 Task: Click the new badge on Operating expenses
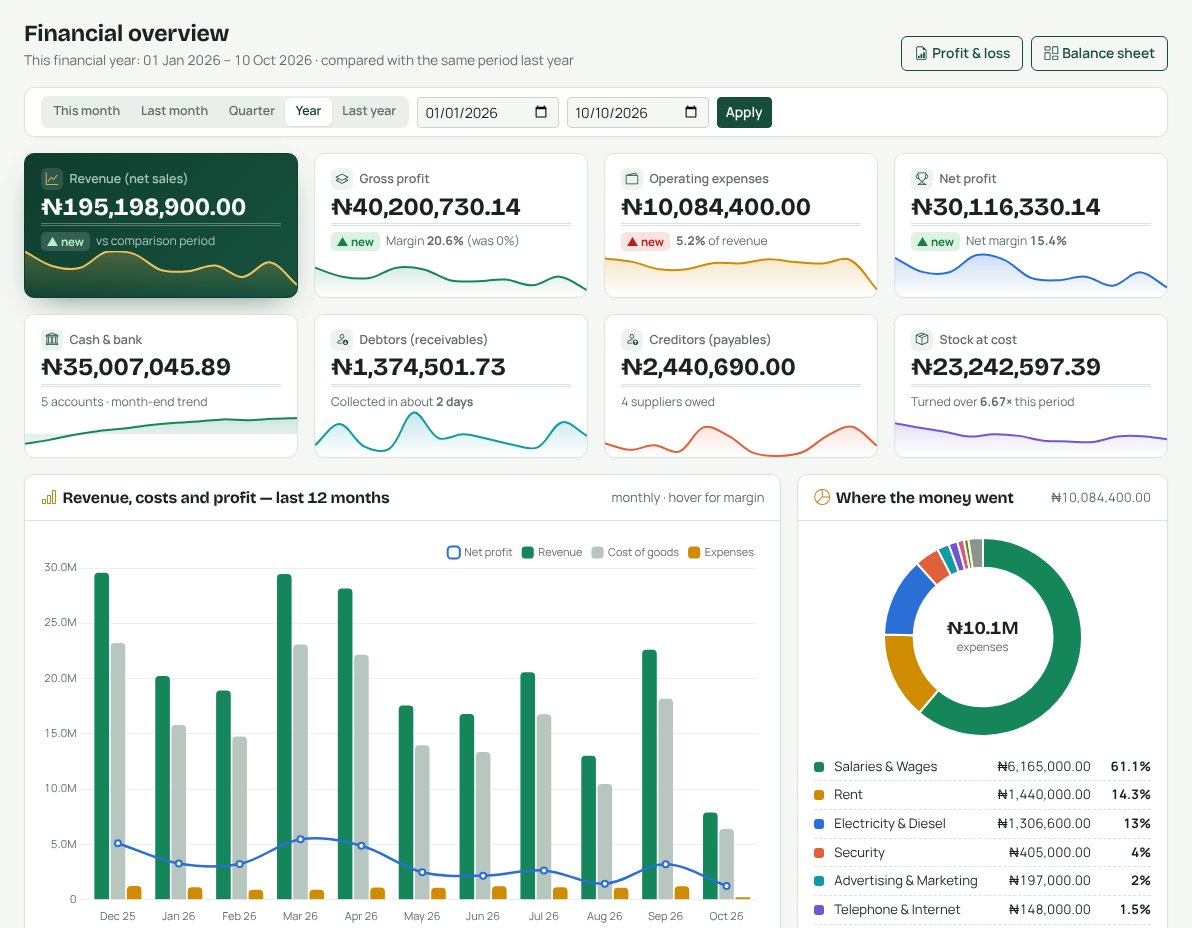[x=645, y=242]
